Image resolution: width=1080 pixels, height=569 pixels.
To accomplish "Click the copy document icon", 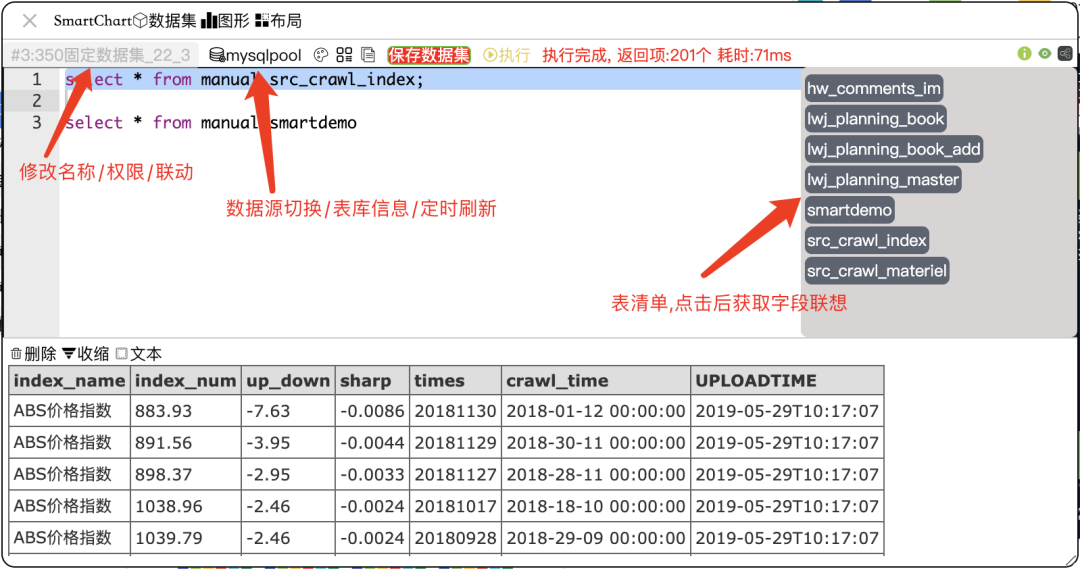I will click(x=368, y=55).
